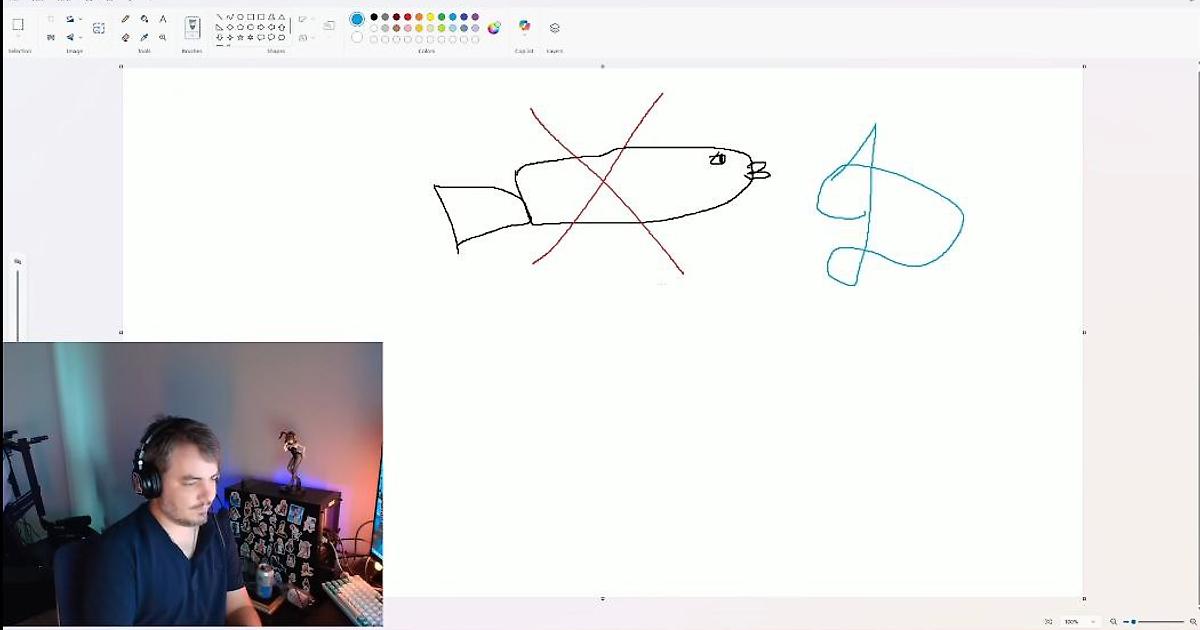Open the Copilot button in ribbon

524,26
